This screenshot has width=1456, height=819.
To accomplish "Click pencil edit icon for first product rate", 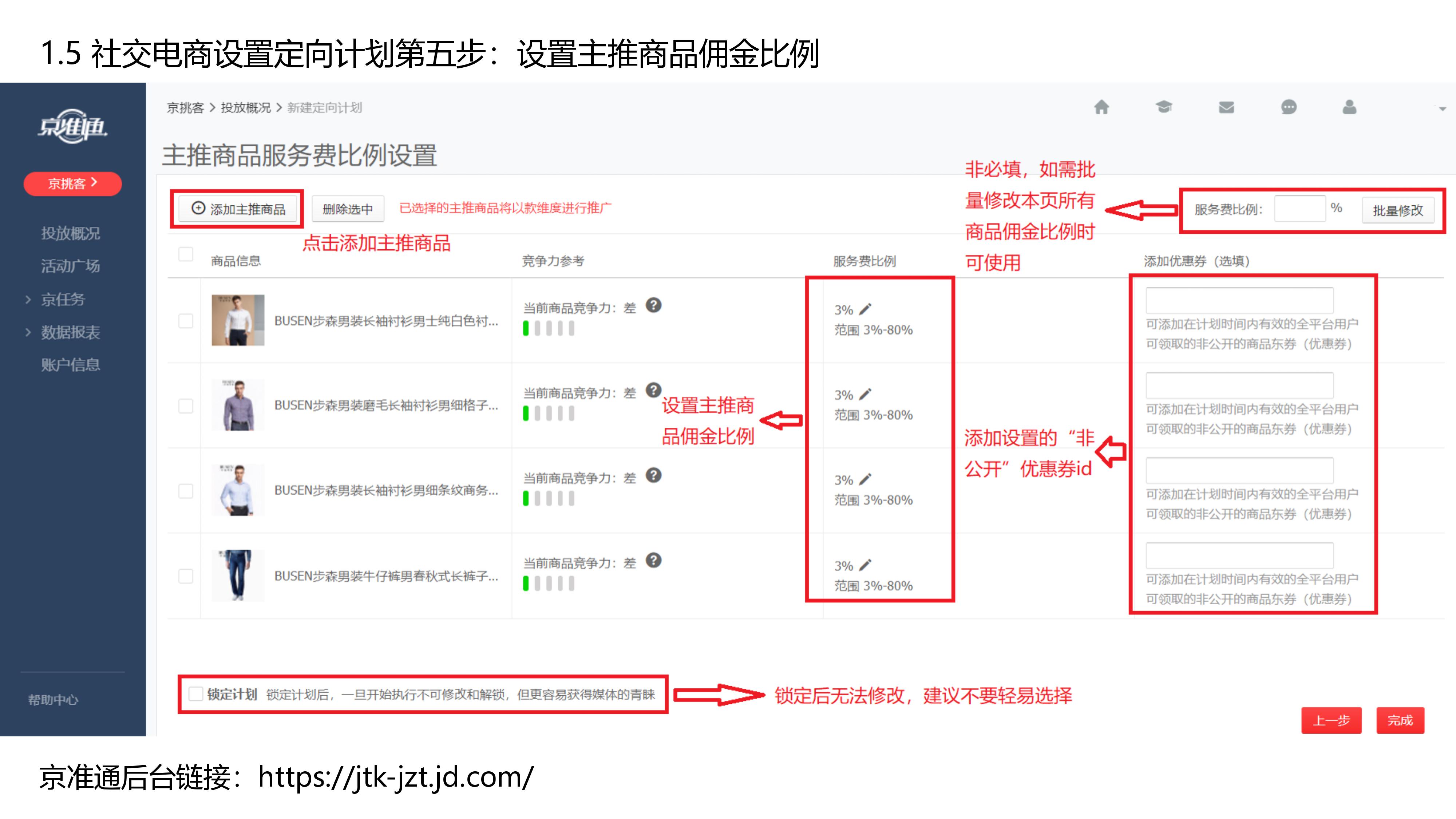I will (865, 309).
